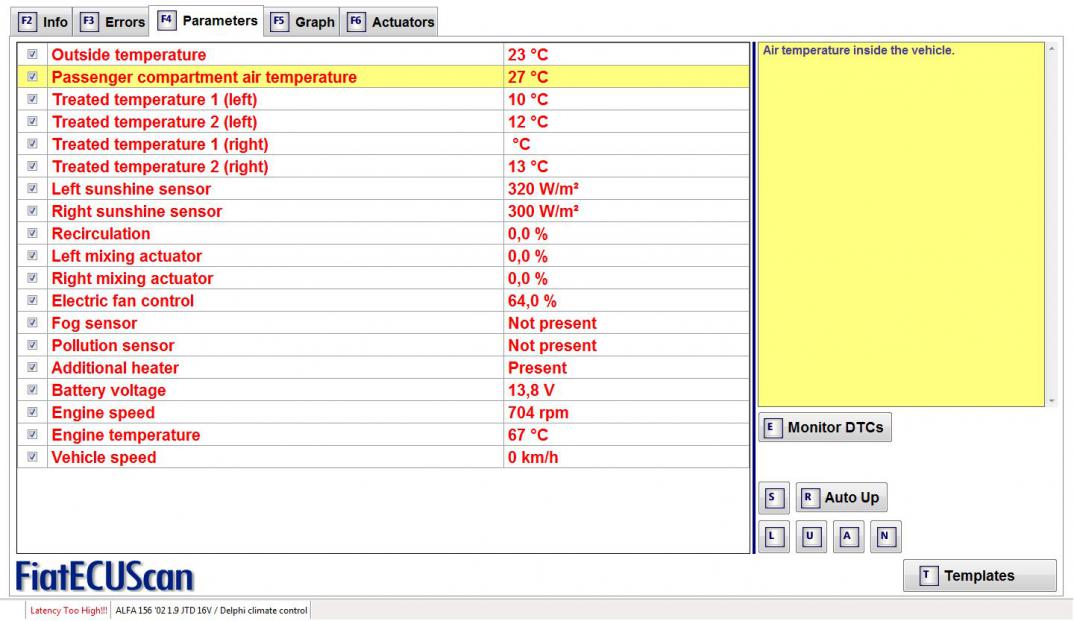Viewport: 1074px width, 621px height.
Task: Toggle the Battery voltage checkbox
Action: [32, 390]
